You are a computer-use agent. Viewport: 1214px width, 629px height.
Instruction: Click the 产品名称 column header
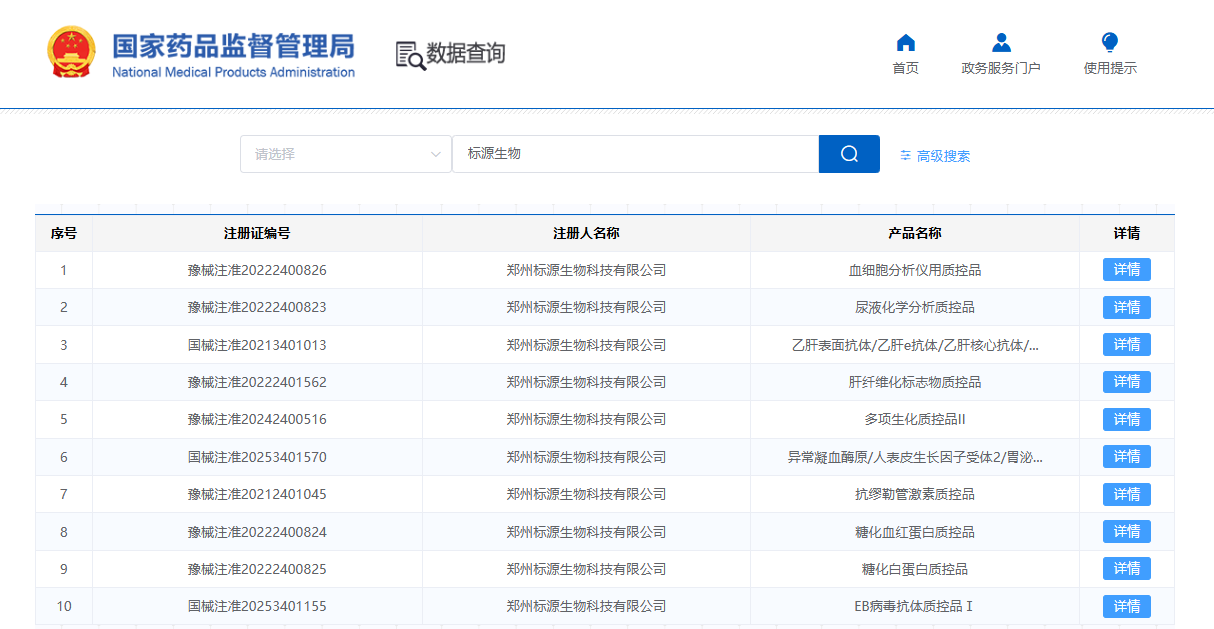click(x=914, y=233)
